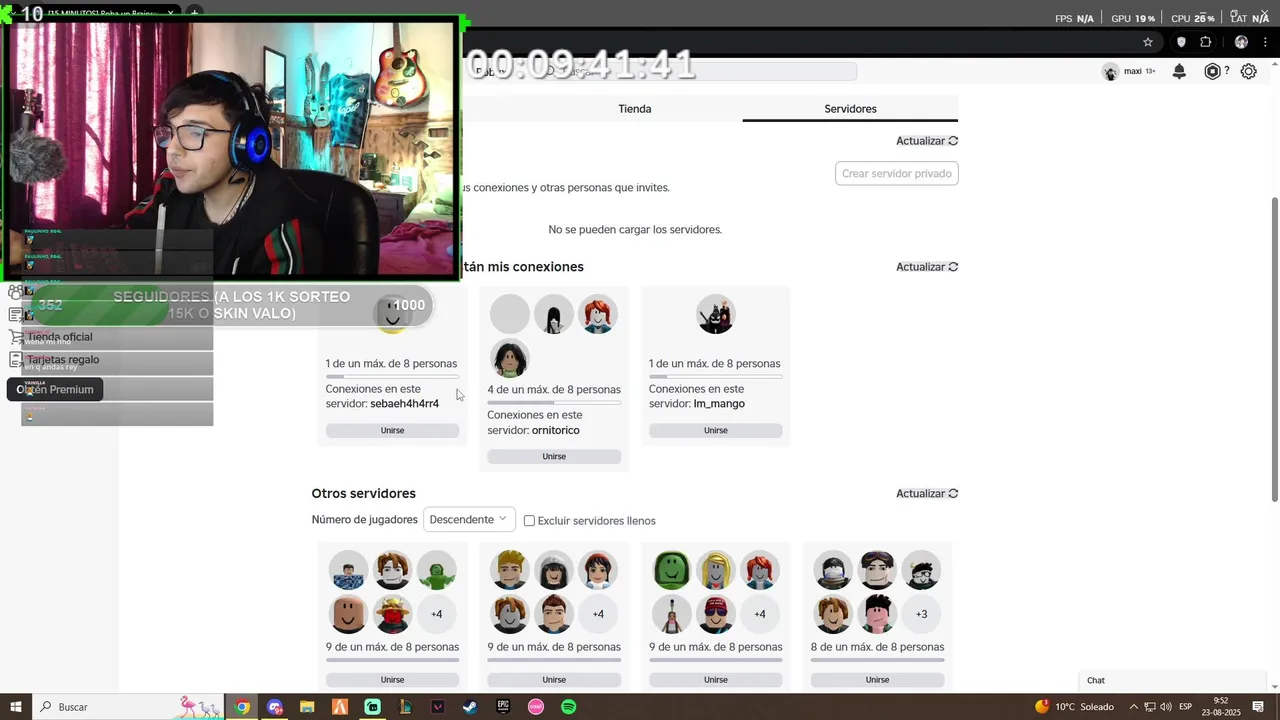
Task: Click the network icon in system tray
Action: [x=1150, y=707]
